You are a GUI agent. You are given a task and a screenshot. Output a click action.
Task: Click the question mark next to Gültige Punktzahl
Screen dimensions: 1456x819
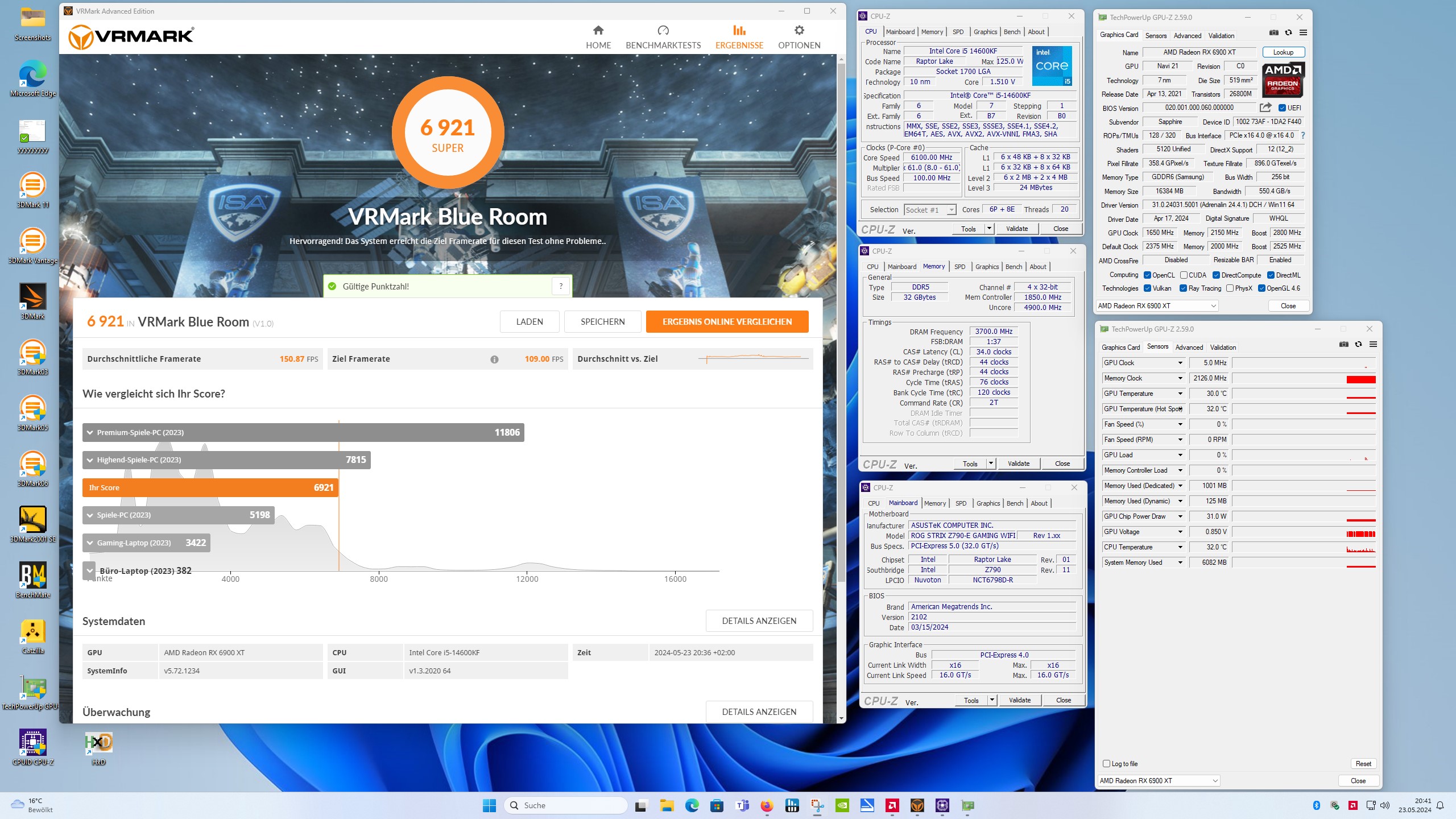point(561,286)
